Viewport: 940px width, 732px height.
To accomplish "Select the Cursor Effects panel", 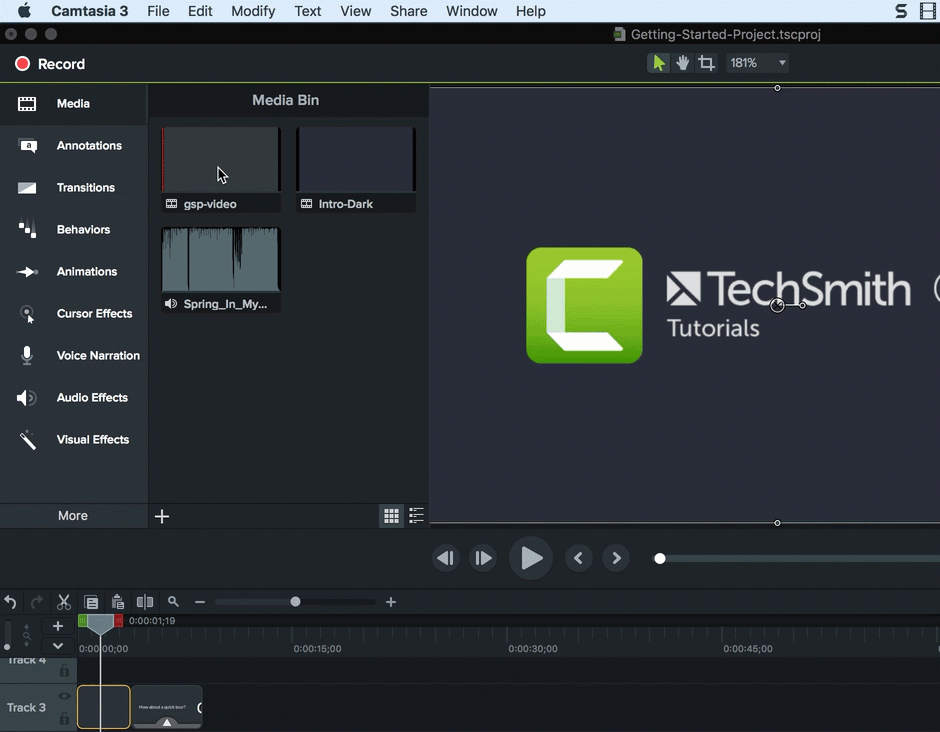I will point(94,313).
